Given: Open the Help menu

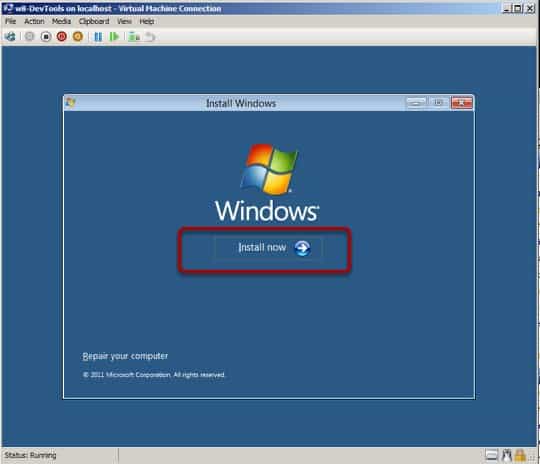Looking at the screenshot, I should 147,21.
